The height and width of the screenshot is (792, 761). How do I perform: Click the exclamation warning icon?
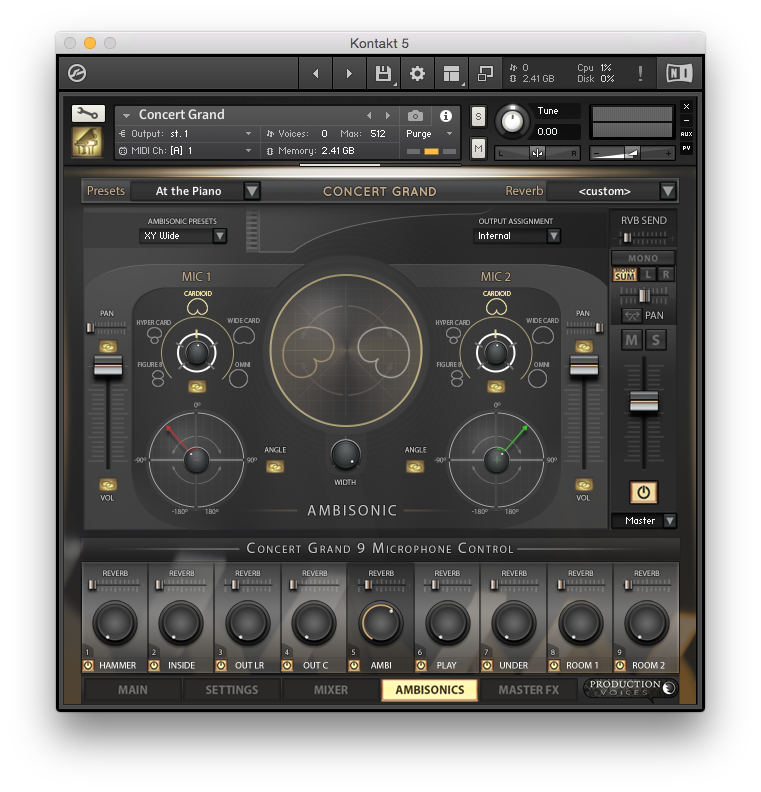click(x=640, y=74)
